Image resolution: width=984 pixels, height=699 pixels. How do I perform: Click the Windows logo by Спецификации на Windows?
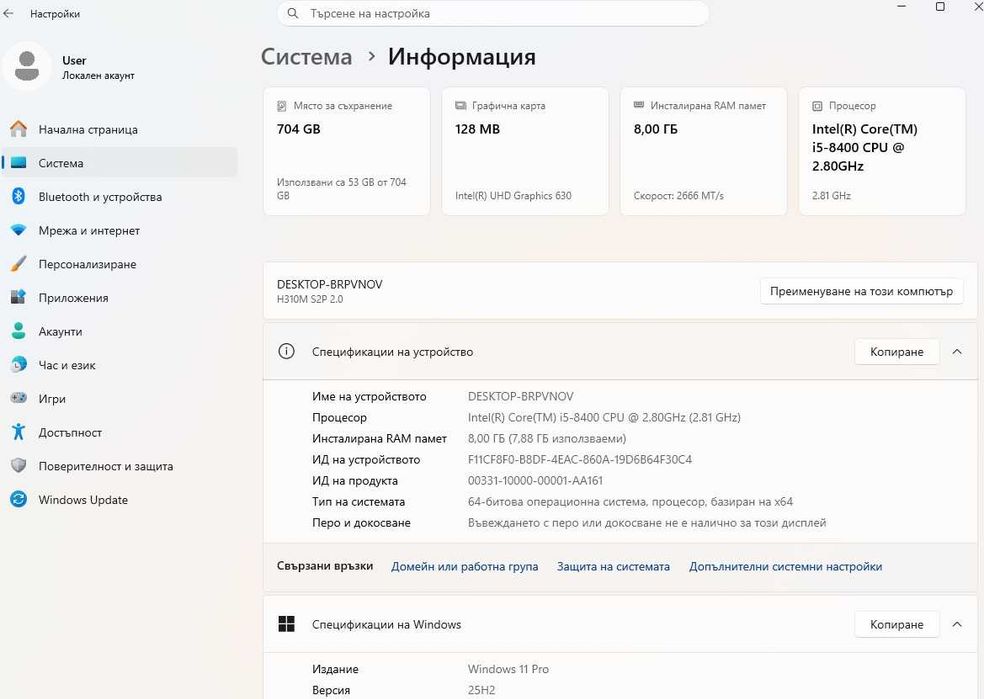click(x=286, y=624)
